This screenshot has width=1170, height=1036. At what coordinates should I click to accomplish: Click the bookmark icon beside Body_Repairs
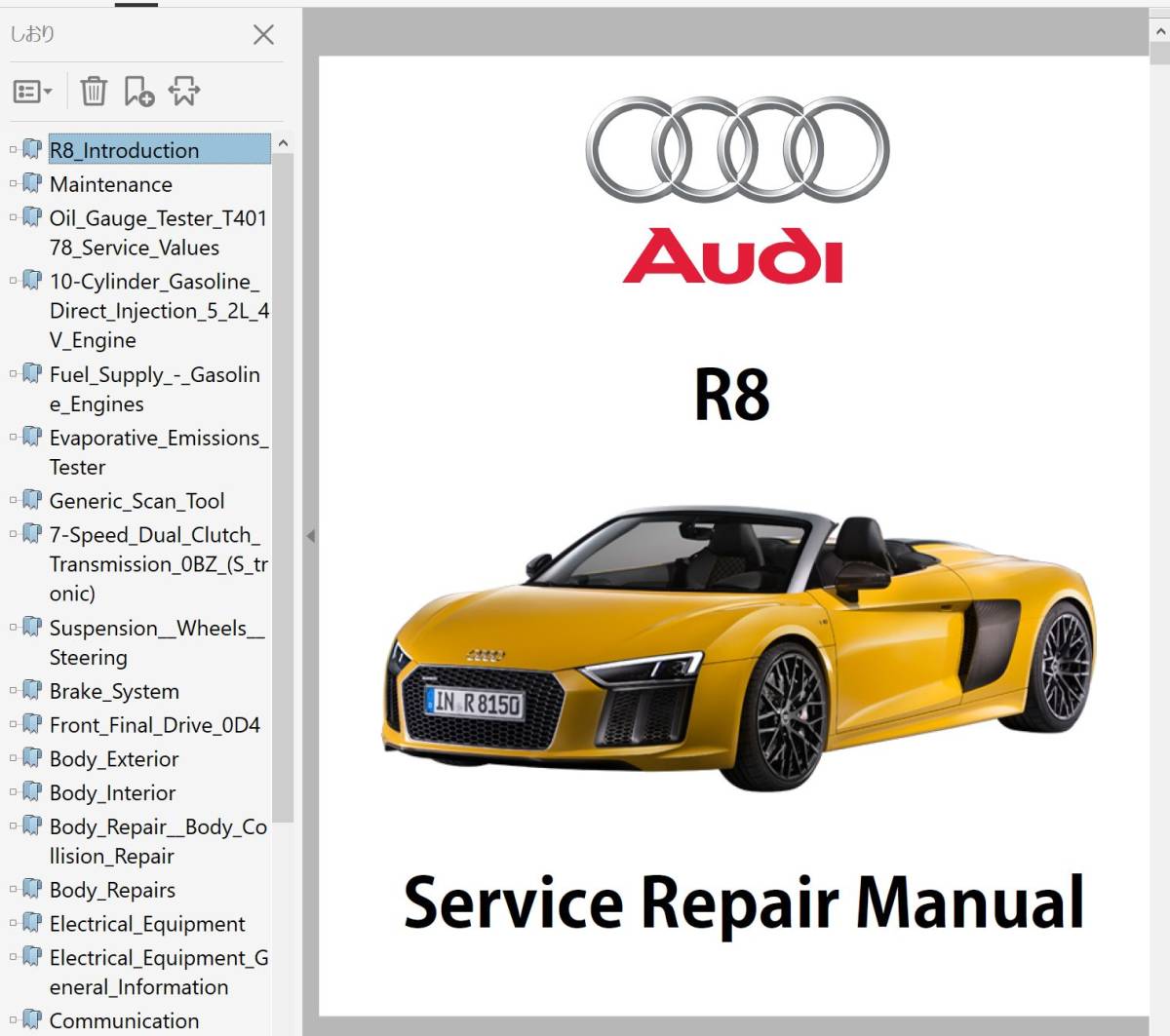[x=32, y=889]
